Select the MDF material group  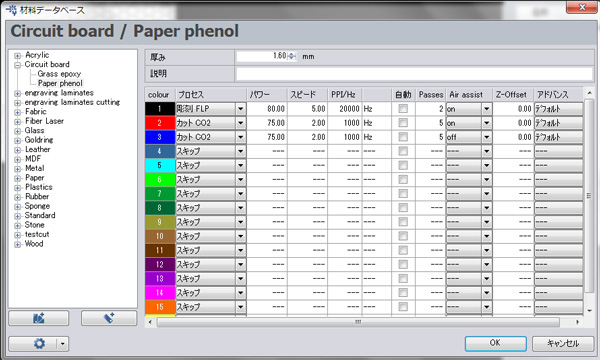(x=33, y=159)
